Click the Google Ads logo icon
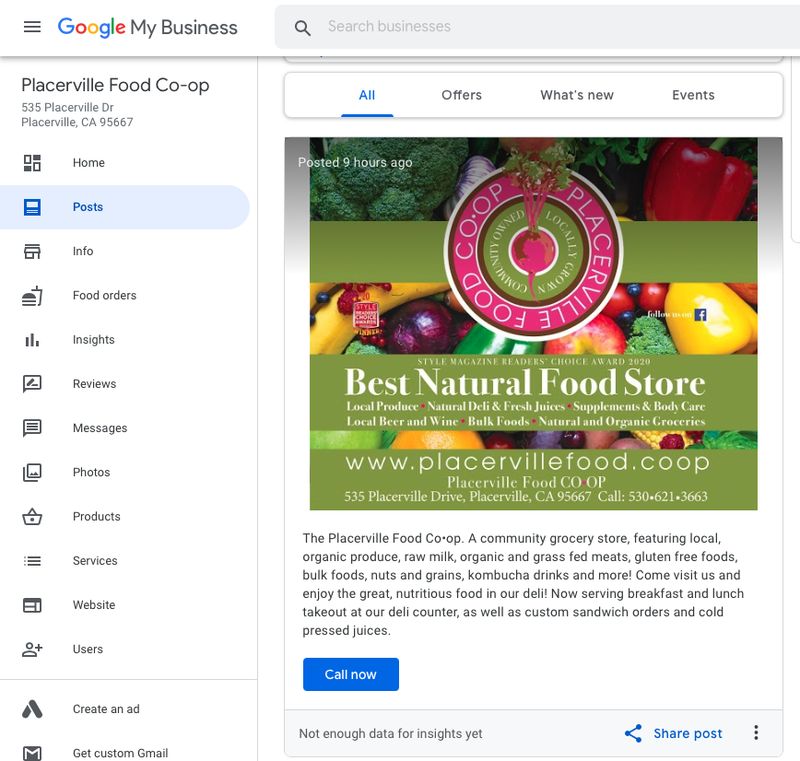The height and width of the screenshot is (761, 800). click(x=32, y=709)
